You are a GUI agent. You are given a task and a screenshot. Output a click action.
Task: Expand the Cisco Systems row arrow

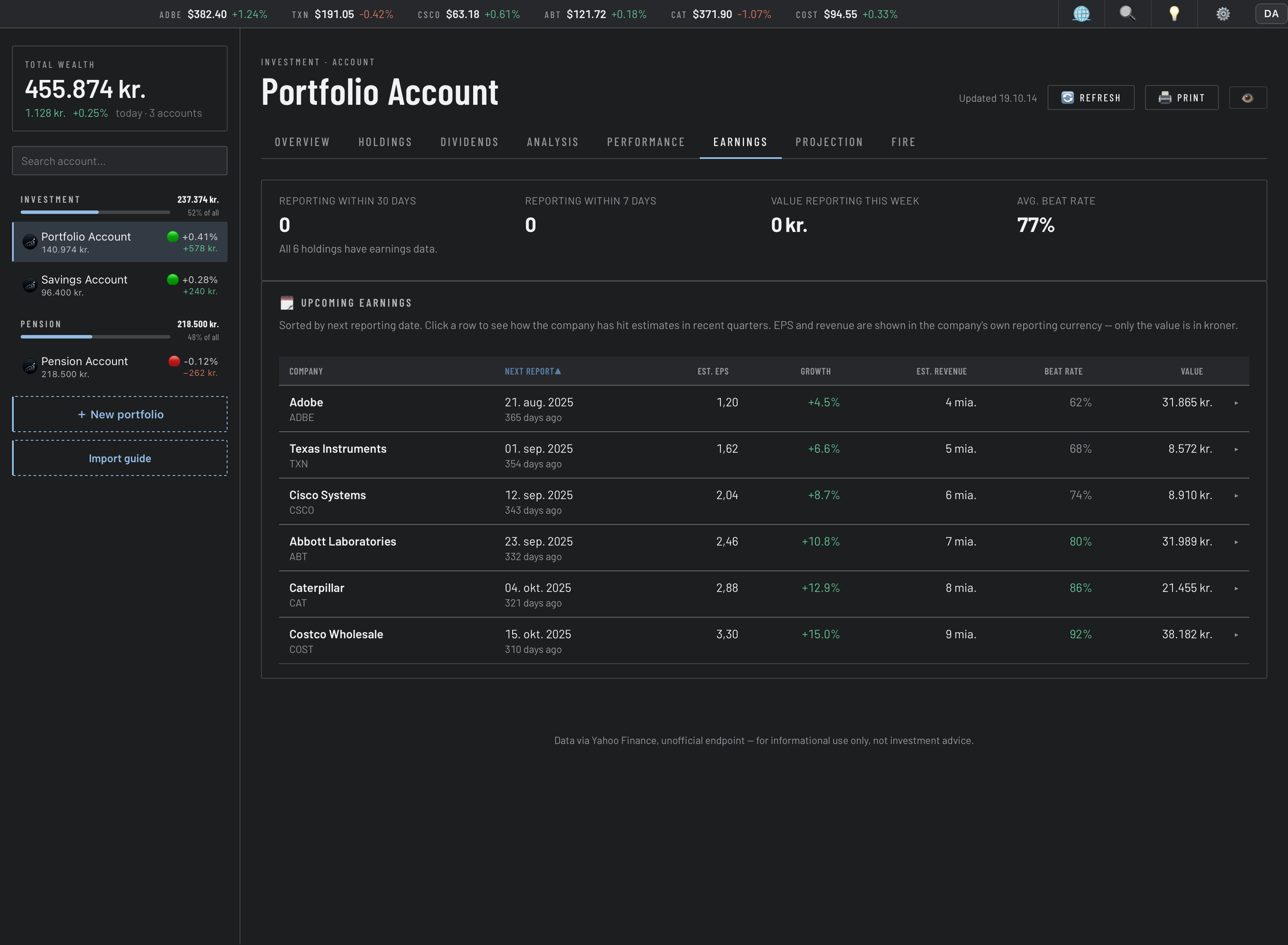click(x=1236, y=496)
